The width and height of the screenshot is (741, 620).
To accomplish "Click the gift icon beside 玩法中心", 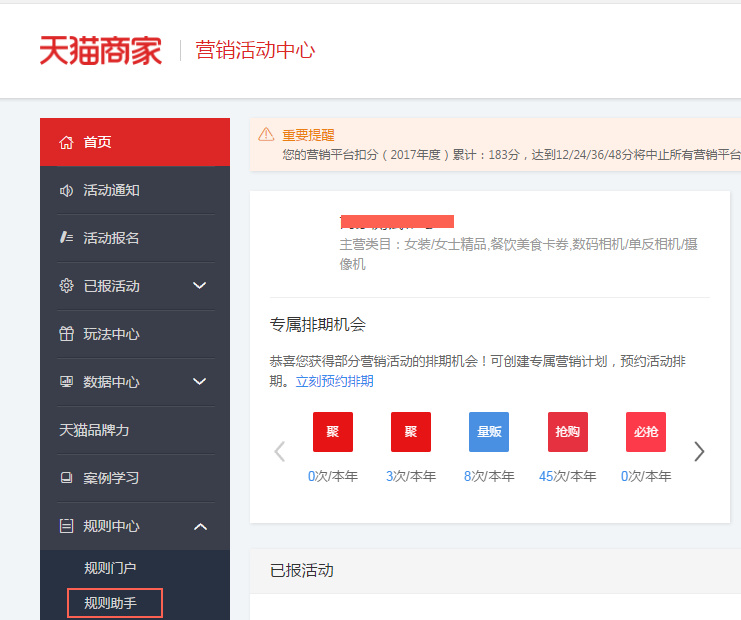I will click(66, 334).
